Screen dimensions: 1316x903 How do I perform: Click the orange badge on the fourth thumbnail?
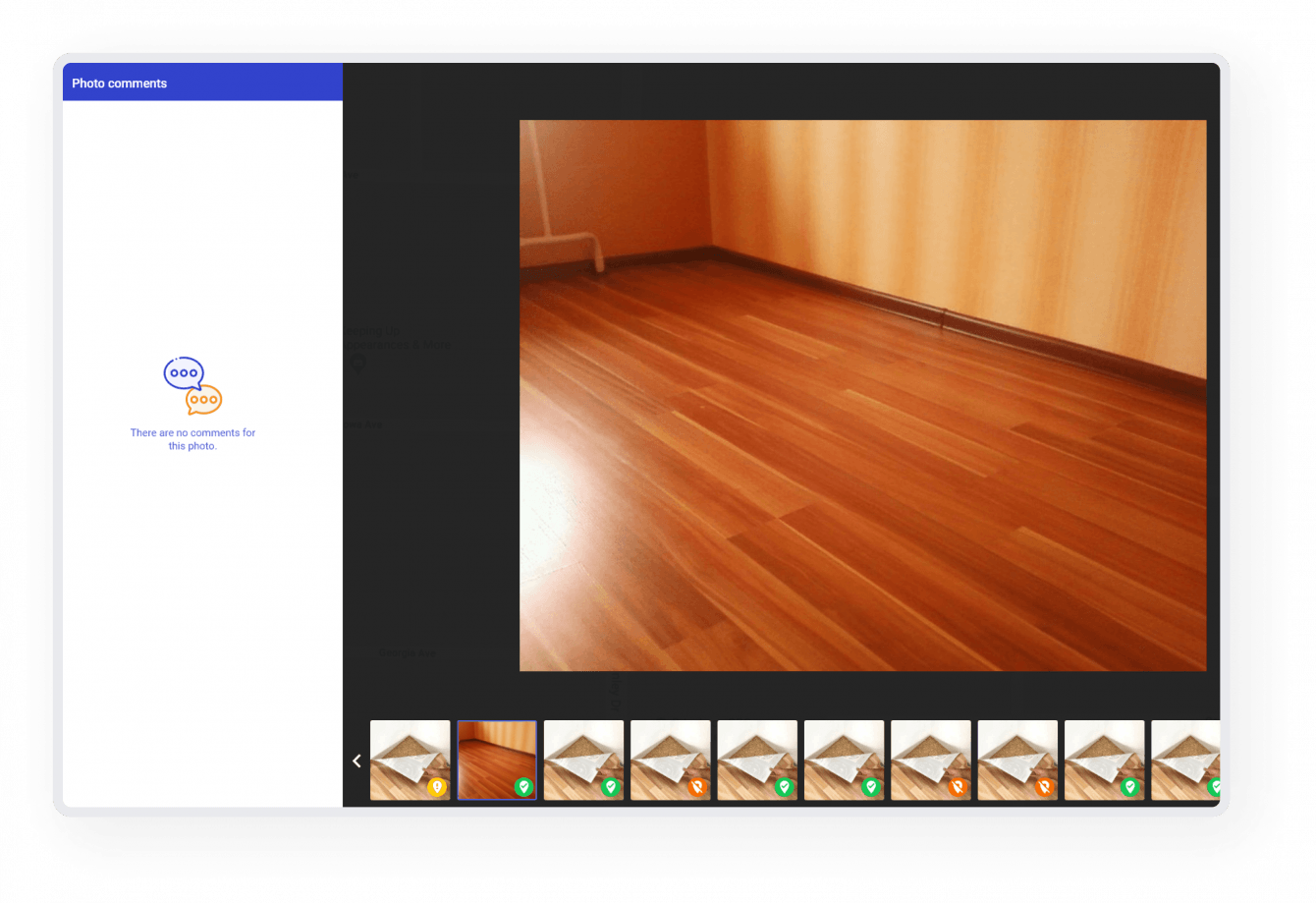click(697, 787)
